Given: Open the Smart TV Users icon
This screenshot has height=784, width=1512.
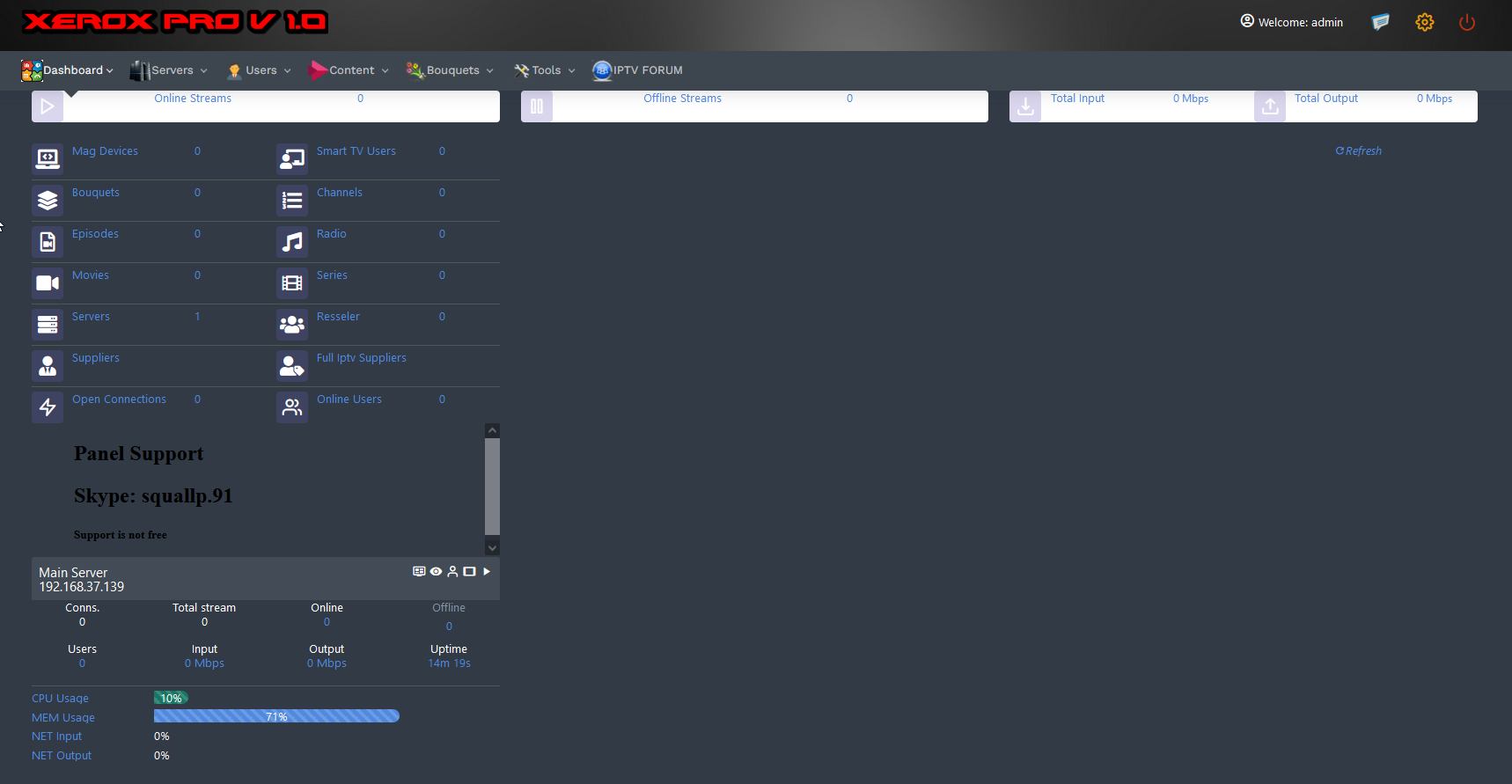Looking at the screenshot, I should 292,159.
